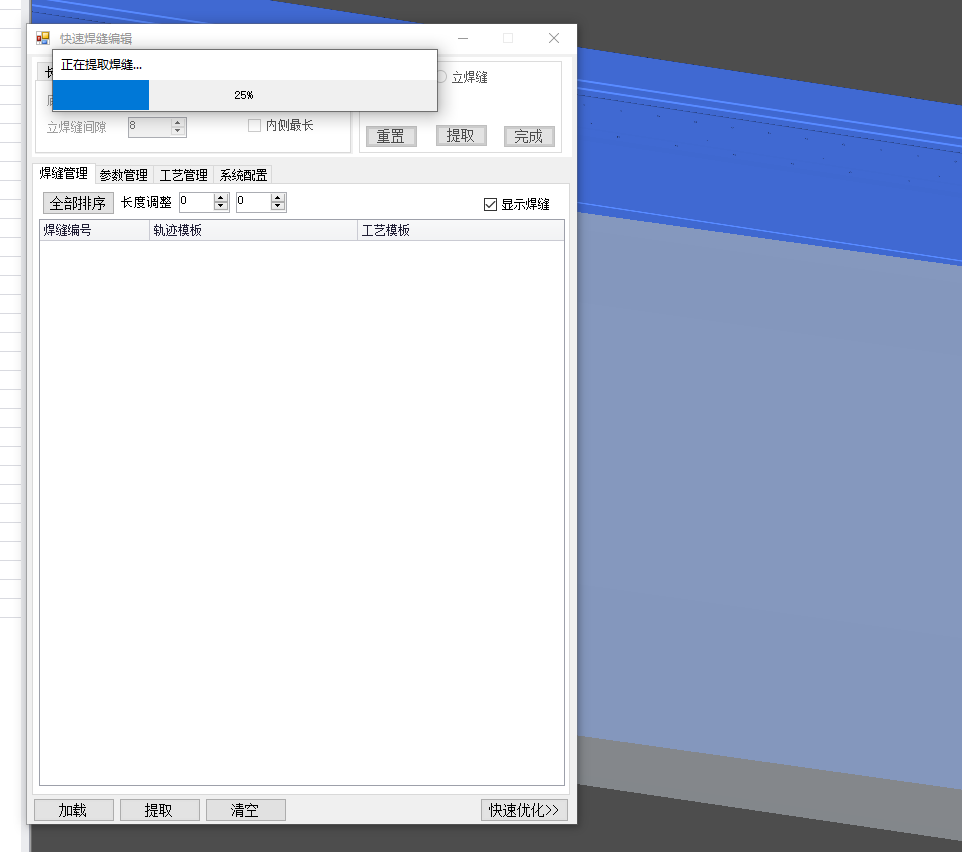Minimize the 快速焊缝编辑 window
962x852 pixels.
pos(463,38)
